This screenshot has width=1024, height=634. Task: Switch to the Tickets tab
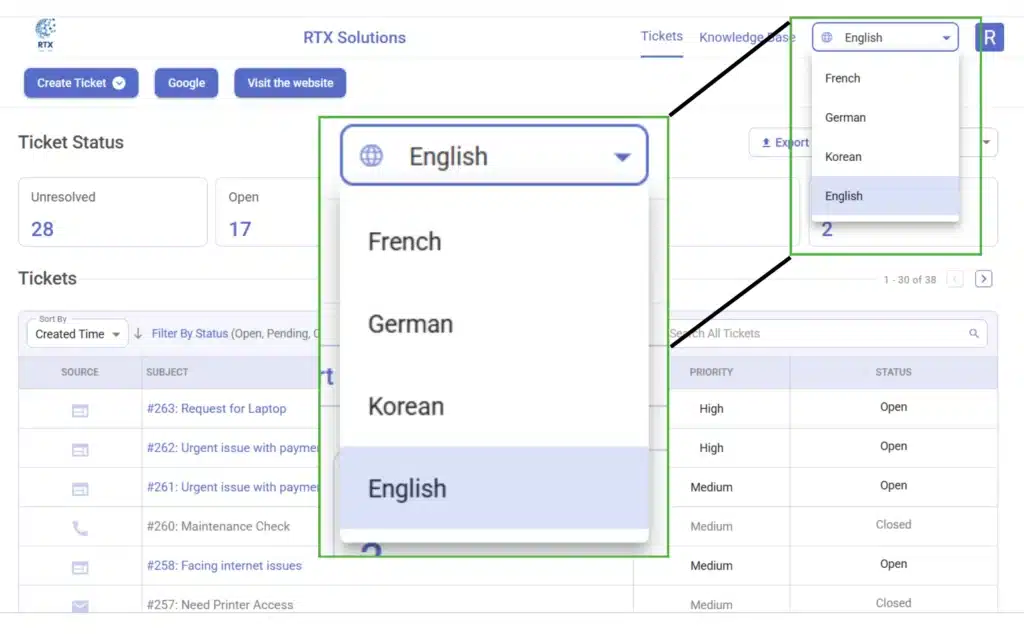(661, 37)
